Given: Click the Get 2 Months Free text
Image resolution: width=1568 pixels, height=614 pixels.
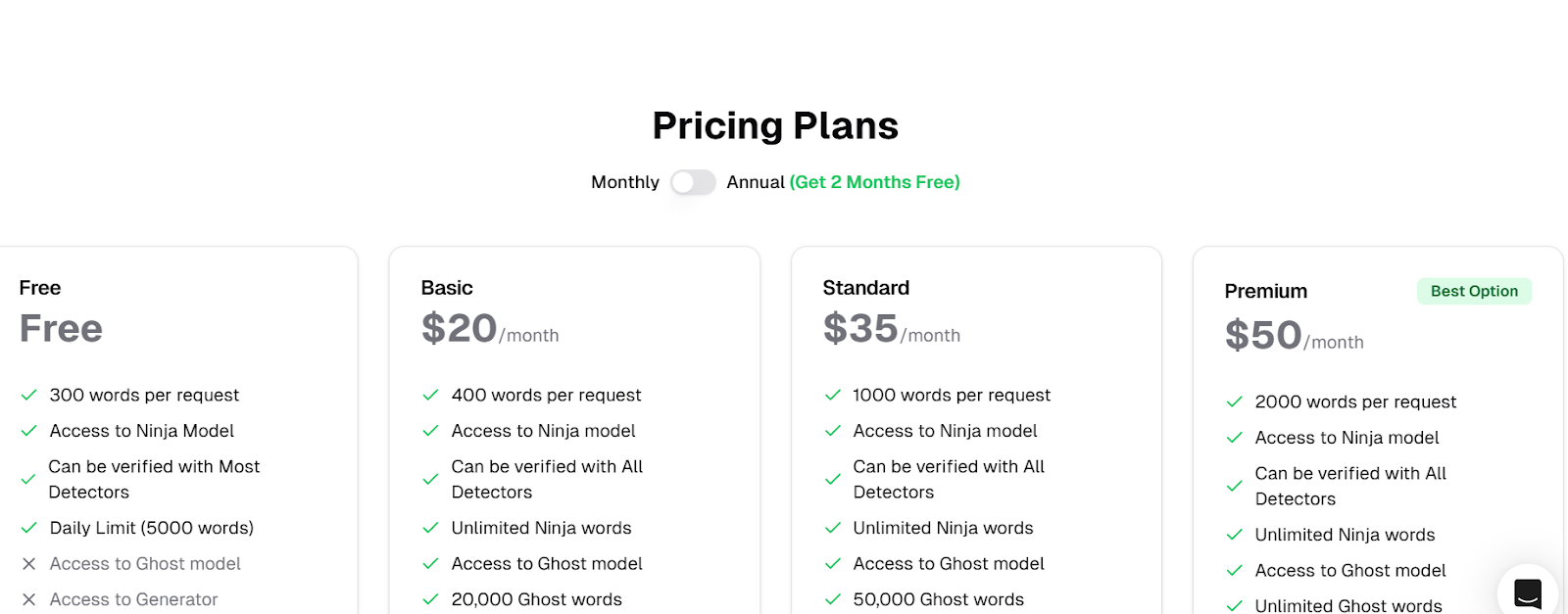Looking at the screenshot, I should pos(875,182).
